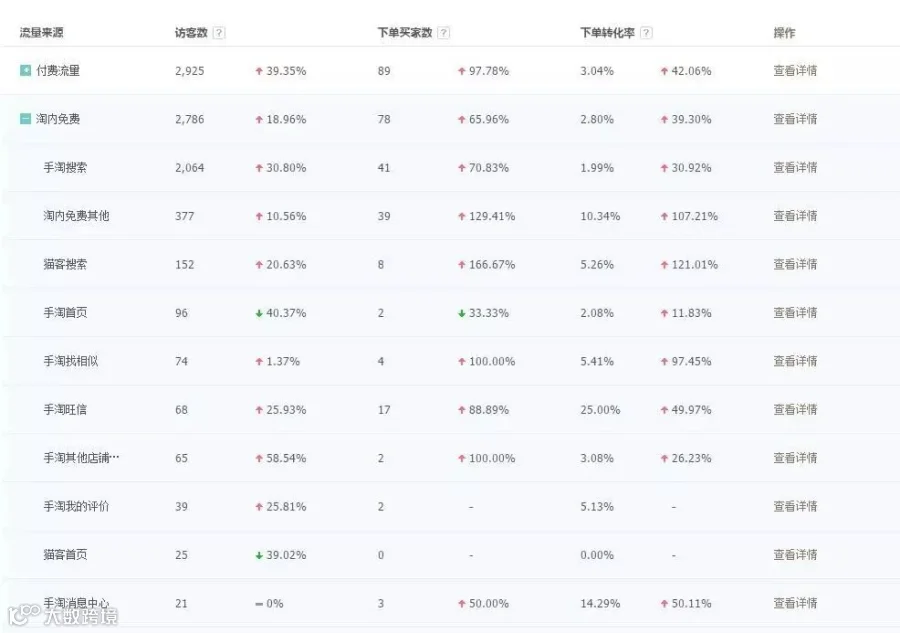Screen dimensions: 900x633
Task: Select the 手淘搜索 traffic source row
Action: [450, 168]
